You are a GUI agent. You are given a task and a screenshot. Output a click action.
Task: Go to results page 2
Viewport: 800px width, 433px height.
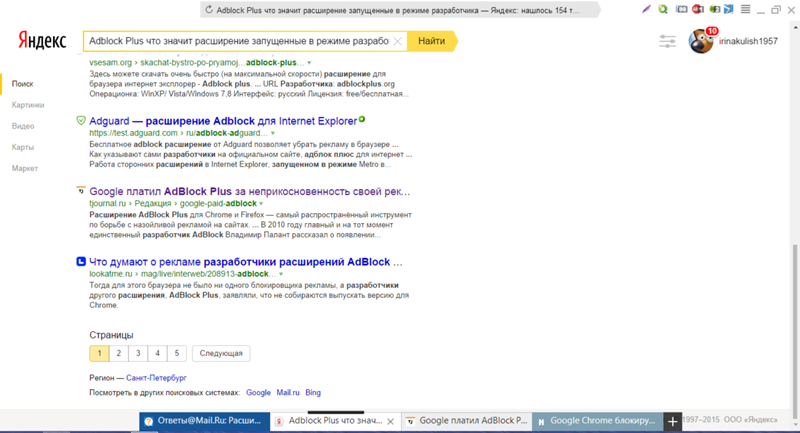pyautogui.click(x=118, y=353)
